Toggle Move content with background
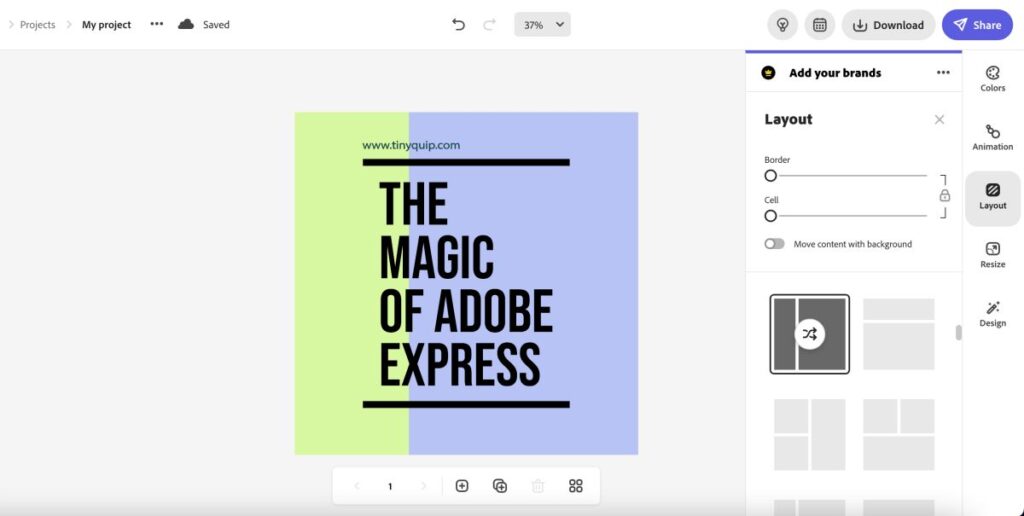Screen dimensions: 1024x516 (x=775, y=244)
